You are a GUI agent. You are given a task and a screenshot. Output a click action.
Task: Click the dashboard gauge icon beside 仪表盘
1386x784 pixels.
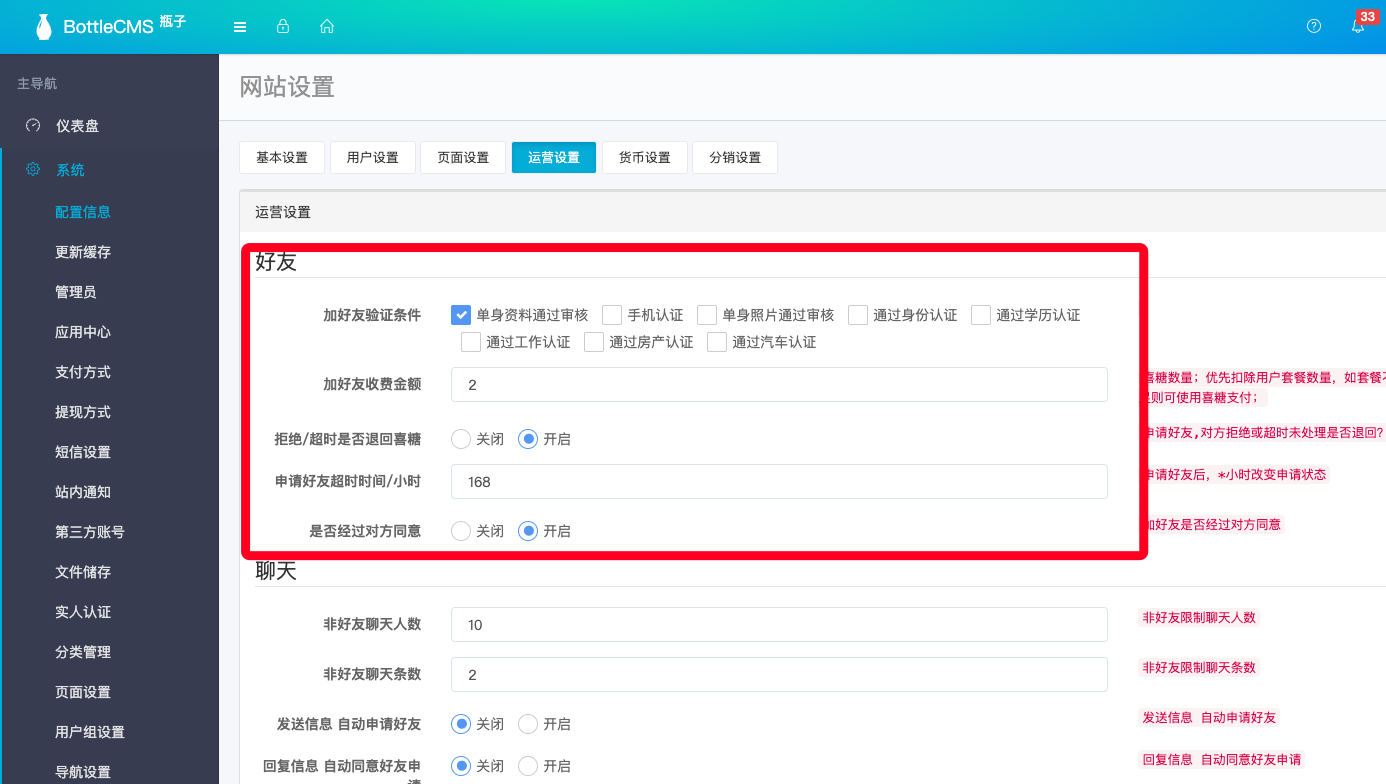33,125
